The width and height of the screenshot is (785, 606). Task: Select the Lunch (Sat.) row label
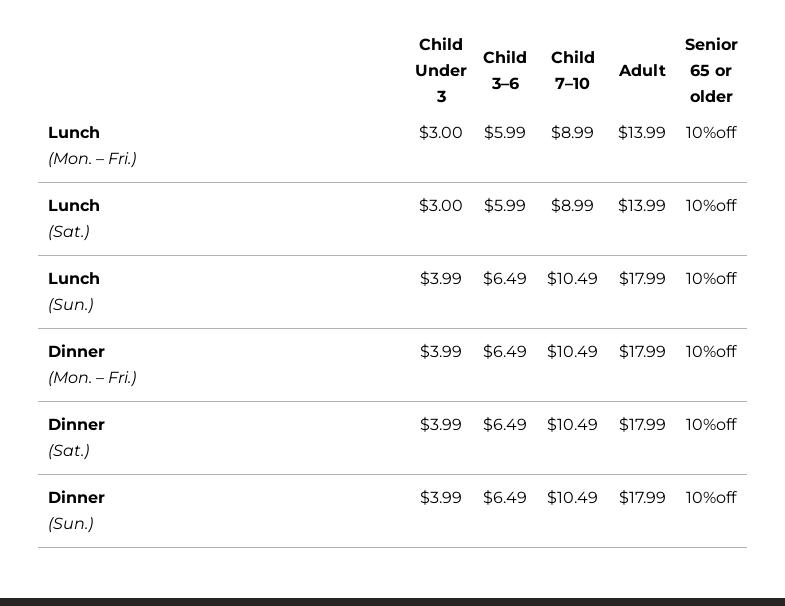point(74,218)
